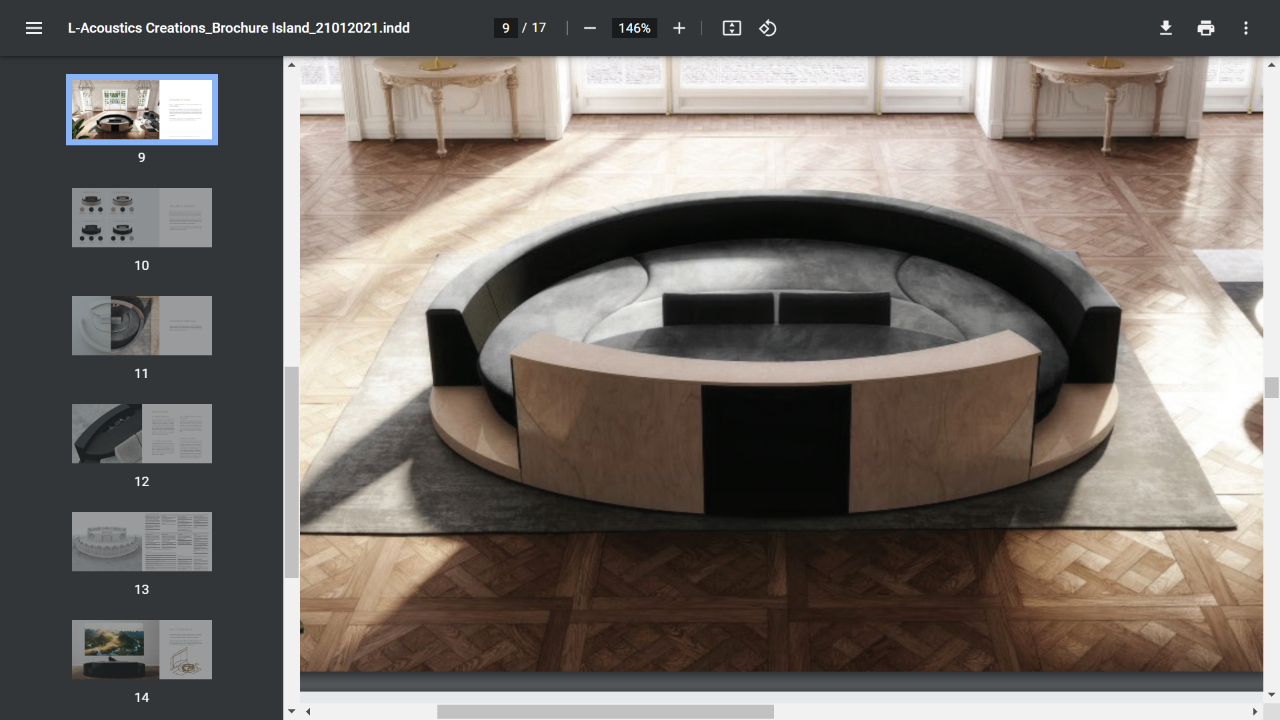Image resolution: width=1280 pixels, height=720 pixels.
Task: Click the zoom in plus icon
Action: click(x=679, y=28)
